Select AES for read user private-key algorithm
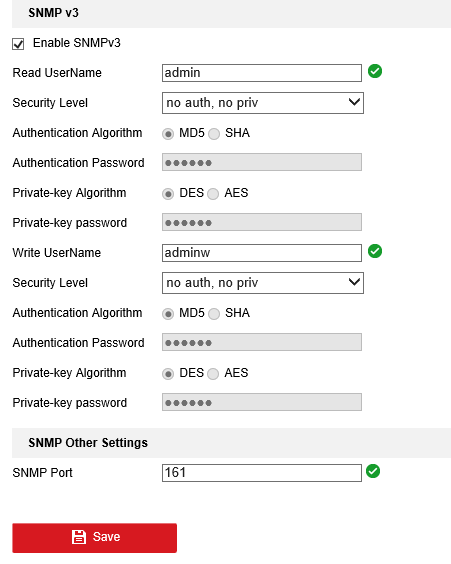 213,194
